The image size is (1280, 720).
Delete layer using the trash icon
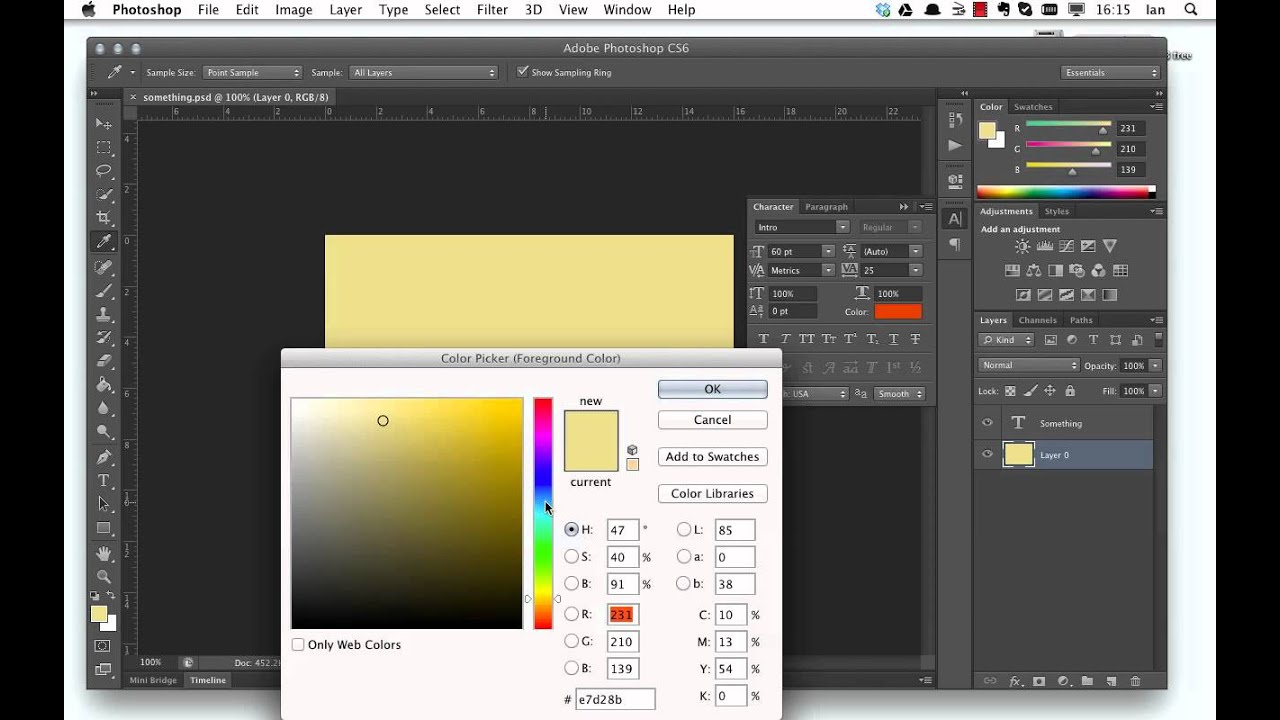pos(1135,681)
